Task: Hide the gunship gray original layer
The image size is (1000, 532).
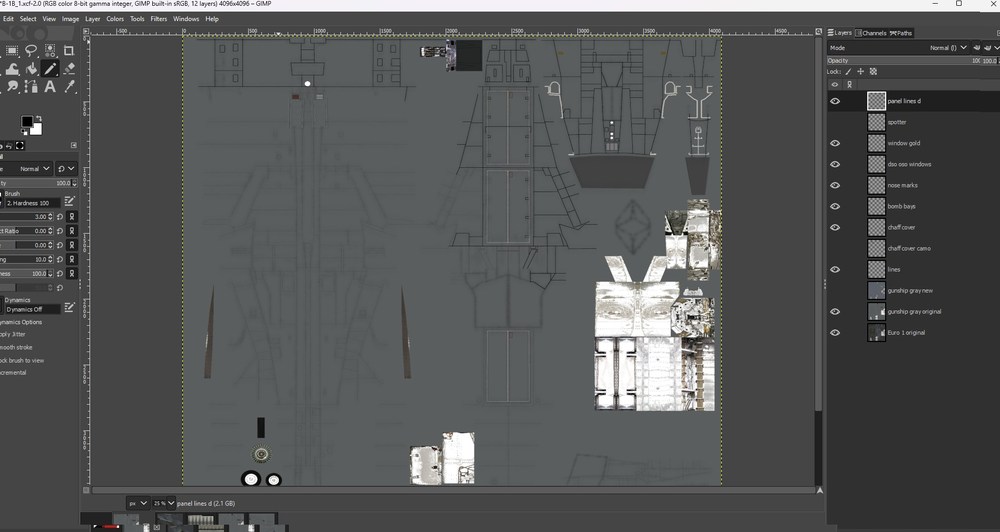Action: point(835,311)
